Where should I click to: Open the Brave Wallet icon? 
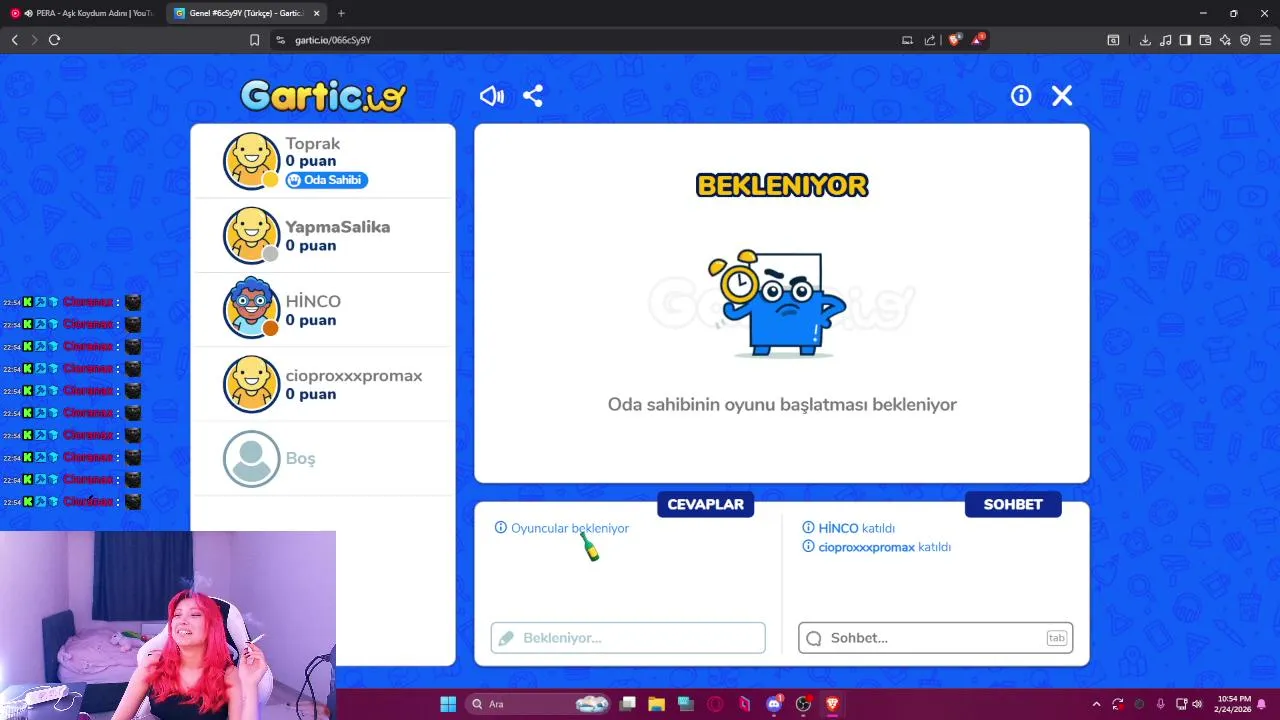(x=1205, y=40)
